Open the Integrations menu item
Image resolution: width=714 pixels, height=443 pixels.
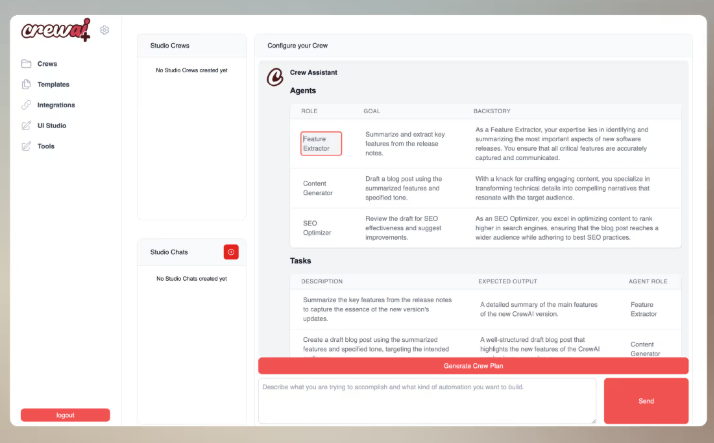click(56, 105)
